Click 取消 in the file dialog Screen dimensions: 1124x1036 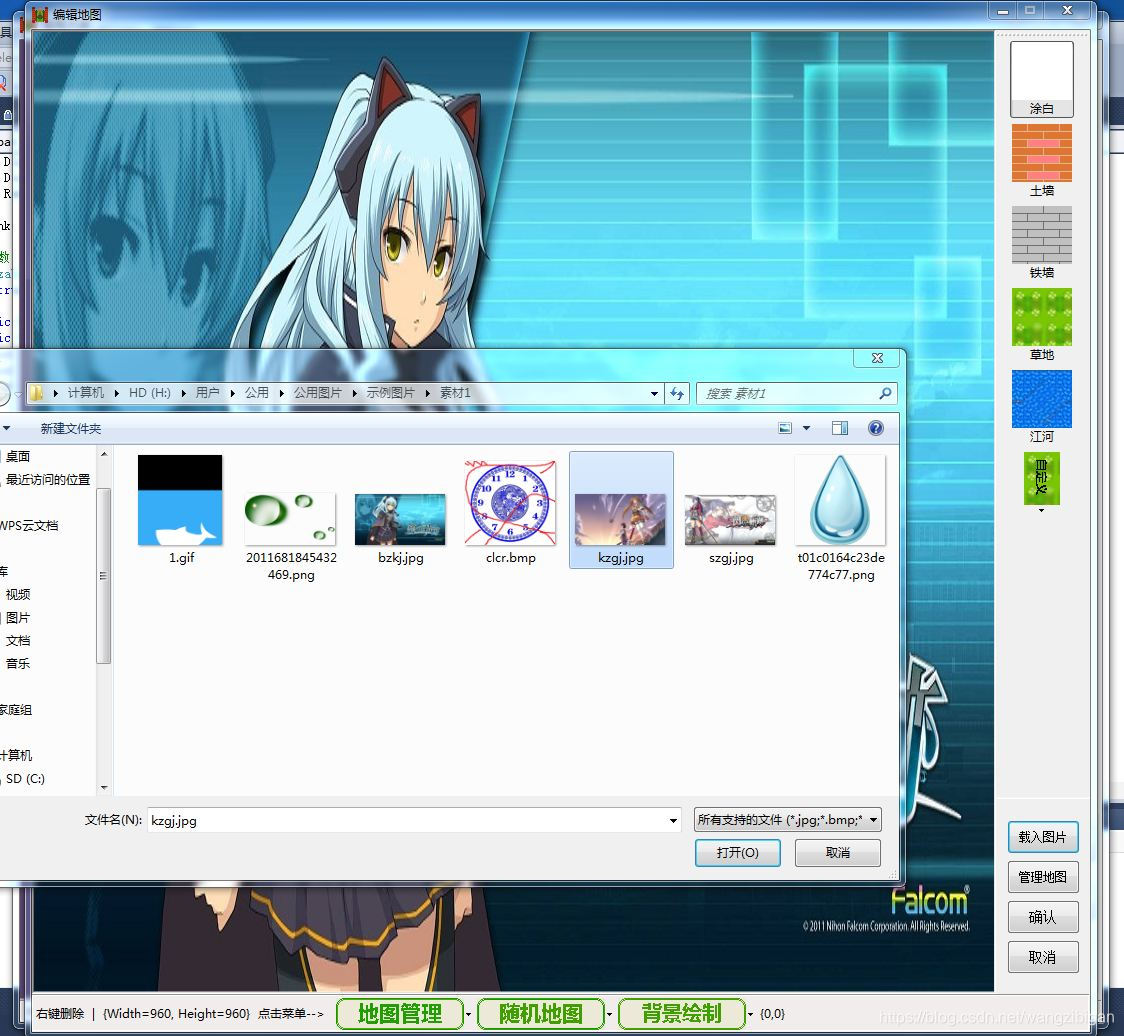click(x=837, y=852)
